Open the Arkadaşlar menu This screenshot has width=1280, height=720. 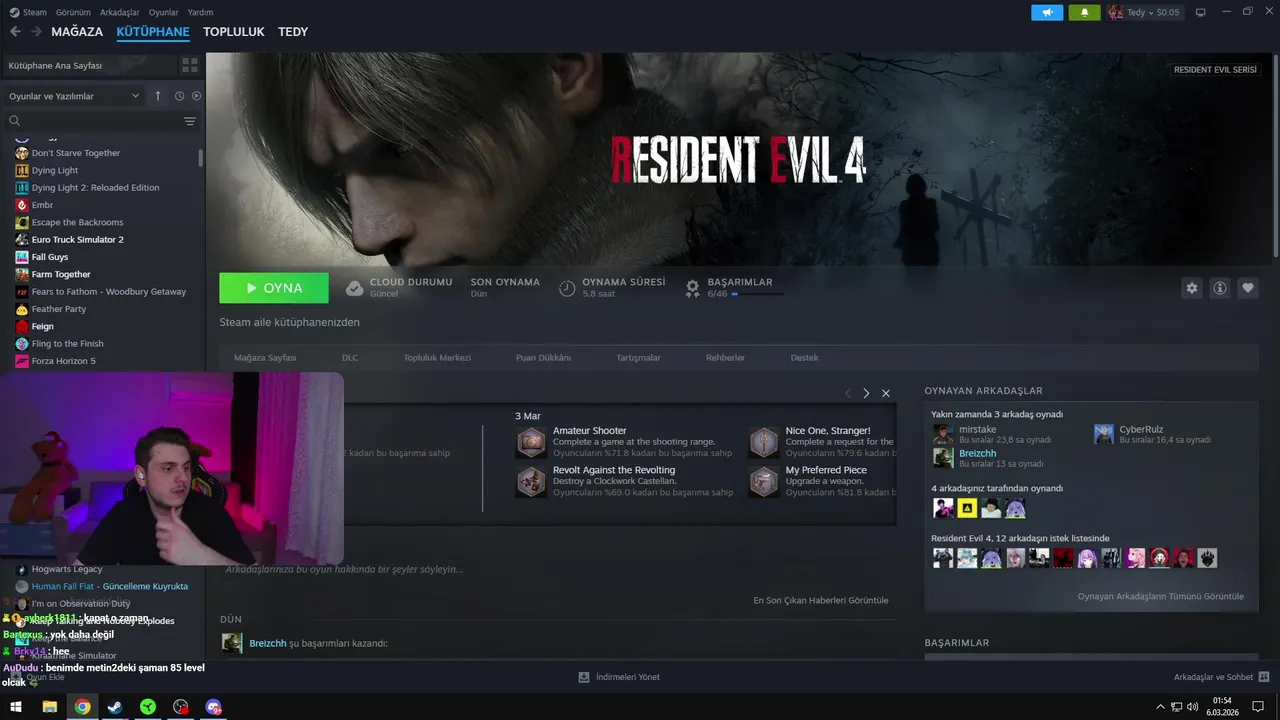120,12
